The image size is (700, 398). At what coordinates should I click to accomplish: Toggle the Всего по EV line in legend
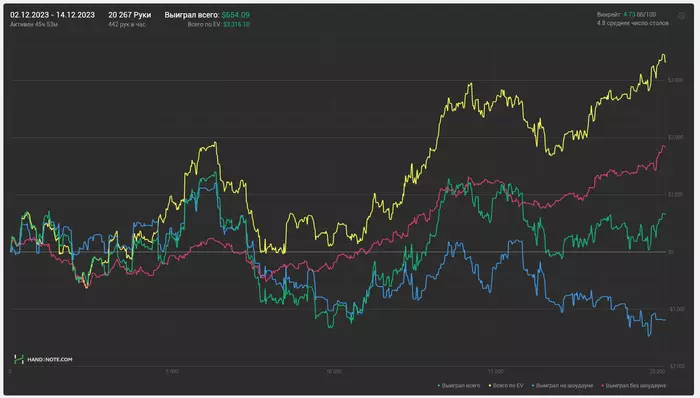coord(508,386)
